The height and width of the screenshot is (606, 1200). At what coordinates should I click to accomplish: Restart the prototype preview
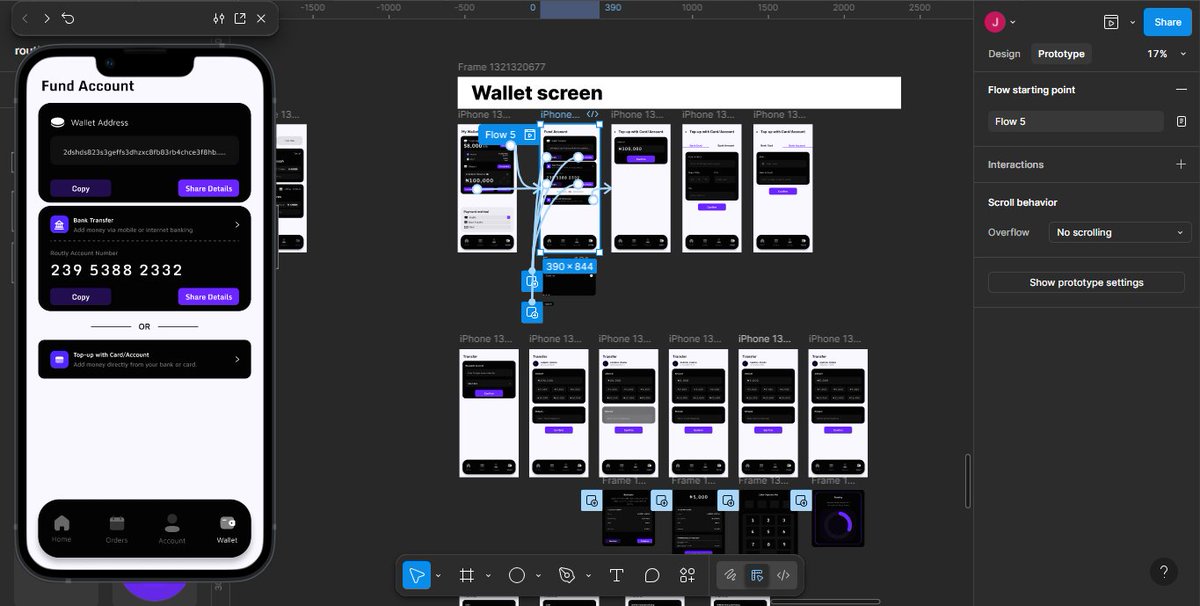tap(68, 18)
